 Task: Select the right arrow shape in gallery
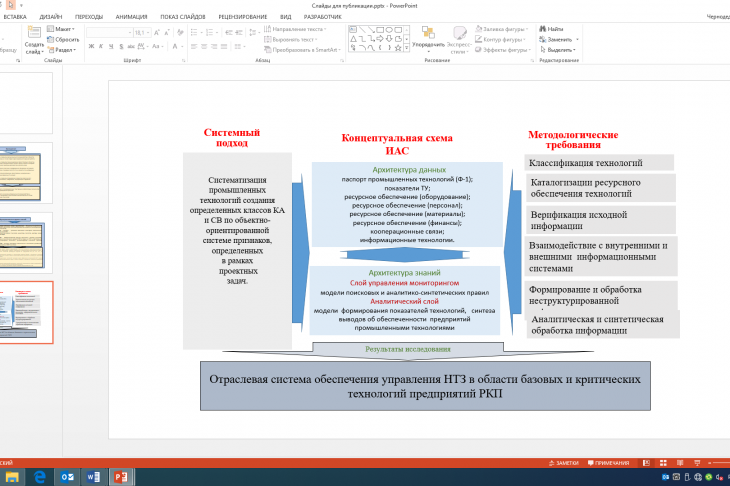(380, 39)
